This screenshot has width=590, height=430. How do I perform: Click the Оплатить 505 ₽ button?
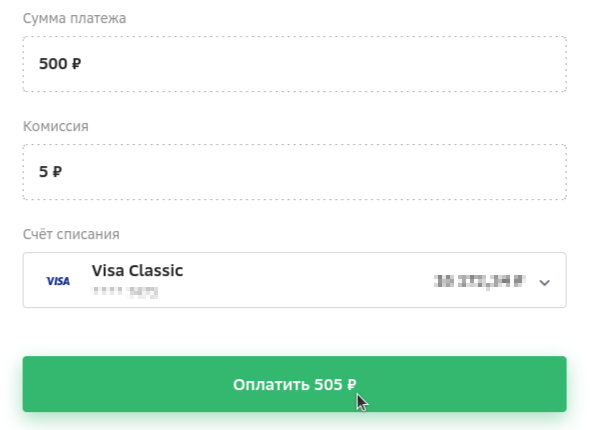(295, 384)
